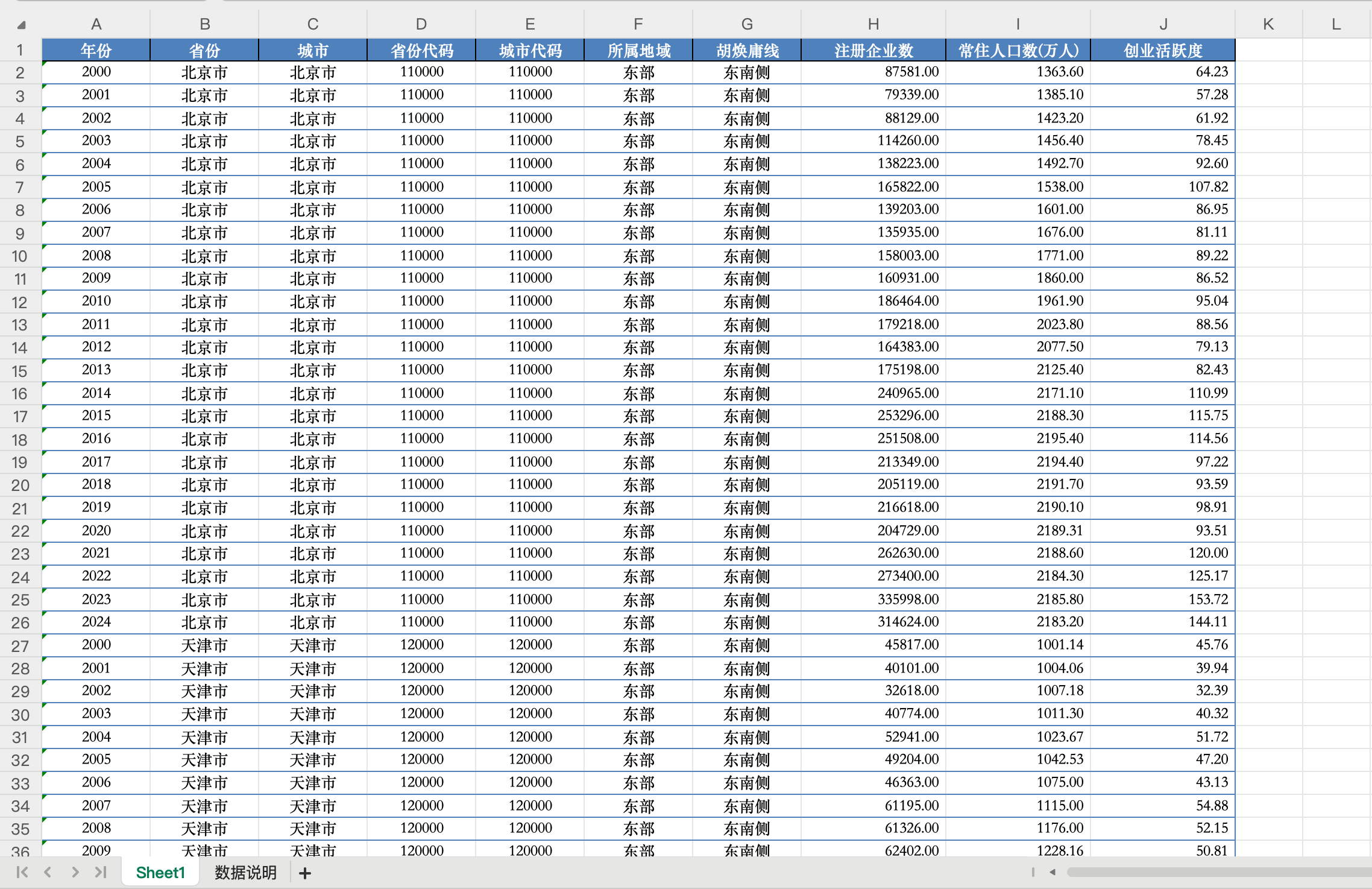Click horizontal scrollbar left arrow

[x=1053, y=872]
